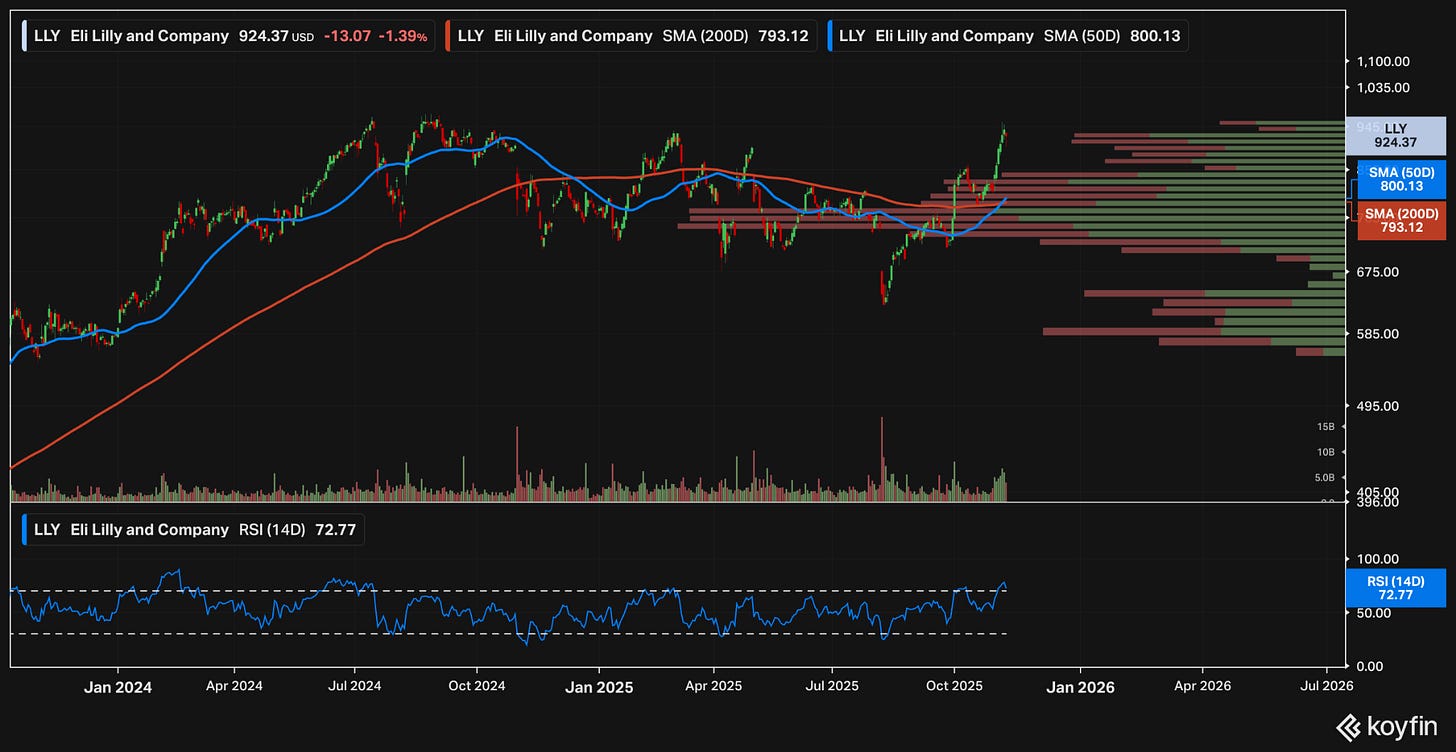The width and height of the screenshot is (1456, 752).
Task: Click the red color bar of SMA (200D) legend
Action: 448,36
